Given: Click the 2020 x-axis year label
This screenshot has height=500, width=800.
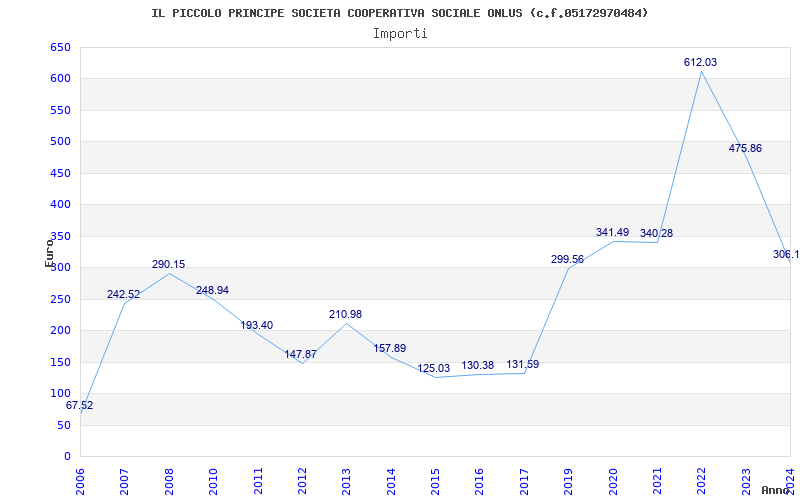Looking at the screenshot, I should 613,481.
